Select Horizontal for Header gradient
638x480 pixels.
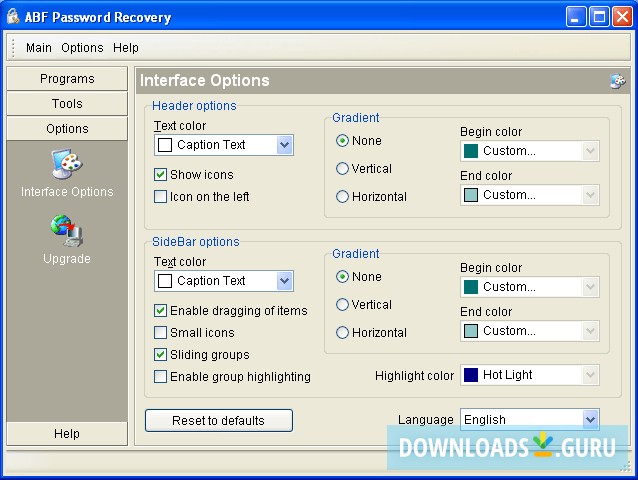coord(342,196)
